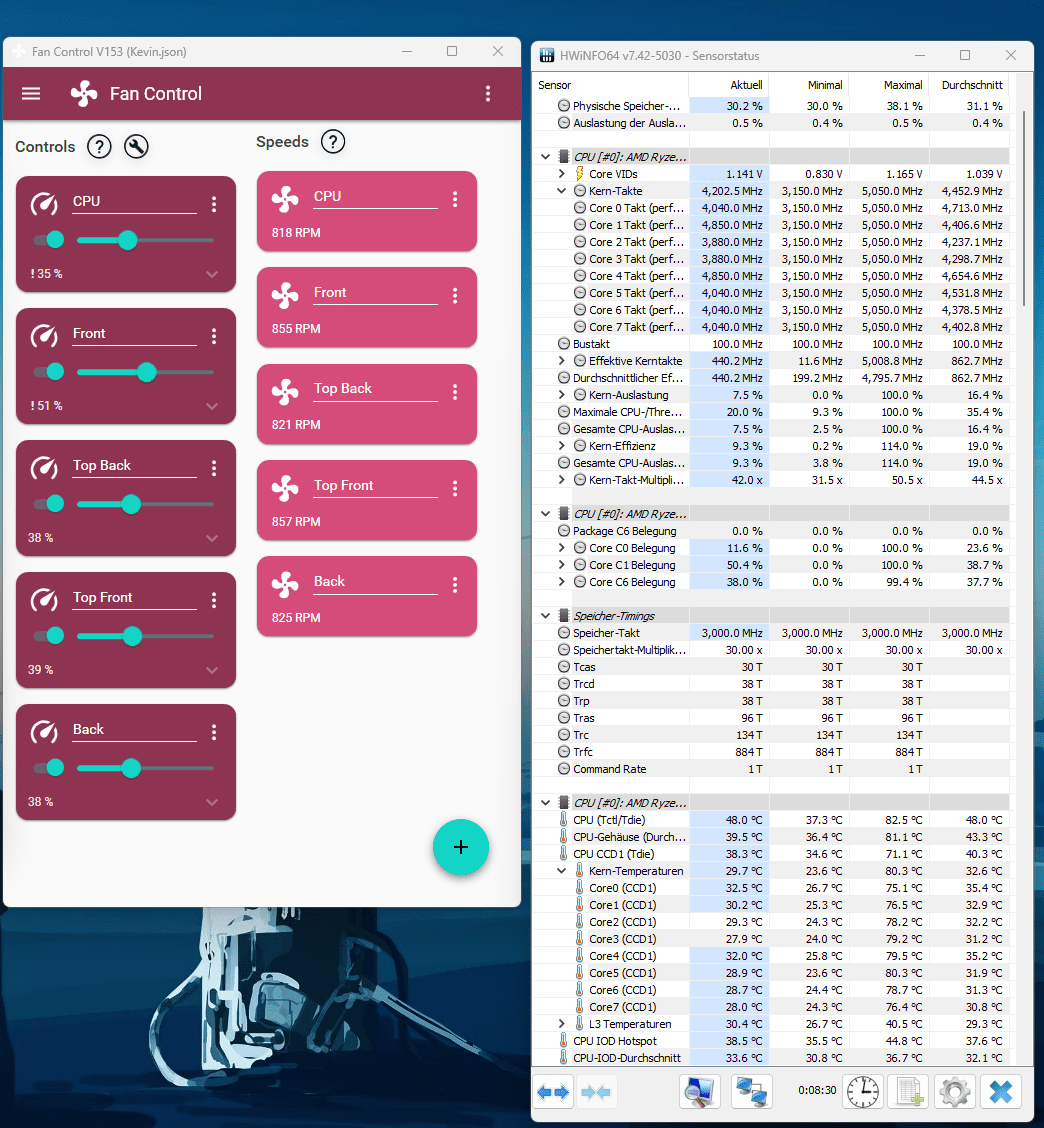Viewport: 1044px width, 1128px height.
Task: Select the Bustakt sensor row
Action: [771, 344]
